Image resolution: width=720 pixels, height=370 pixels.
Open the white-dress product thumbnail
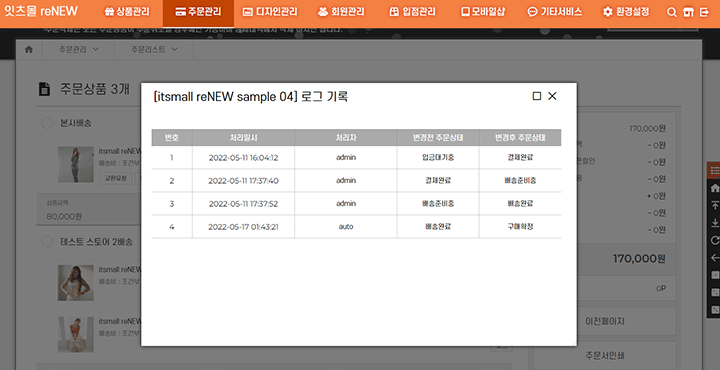(76, 283)
